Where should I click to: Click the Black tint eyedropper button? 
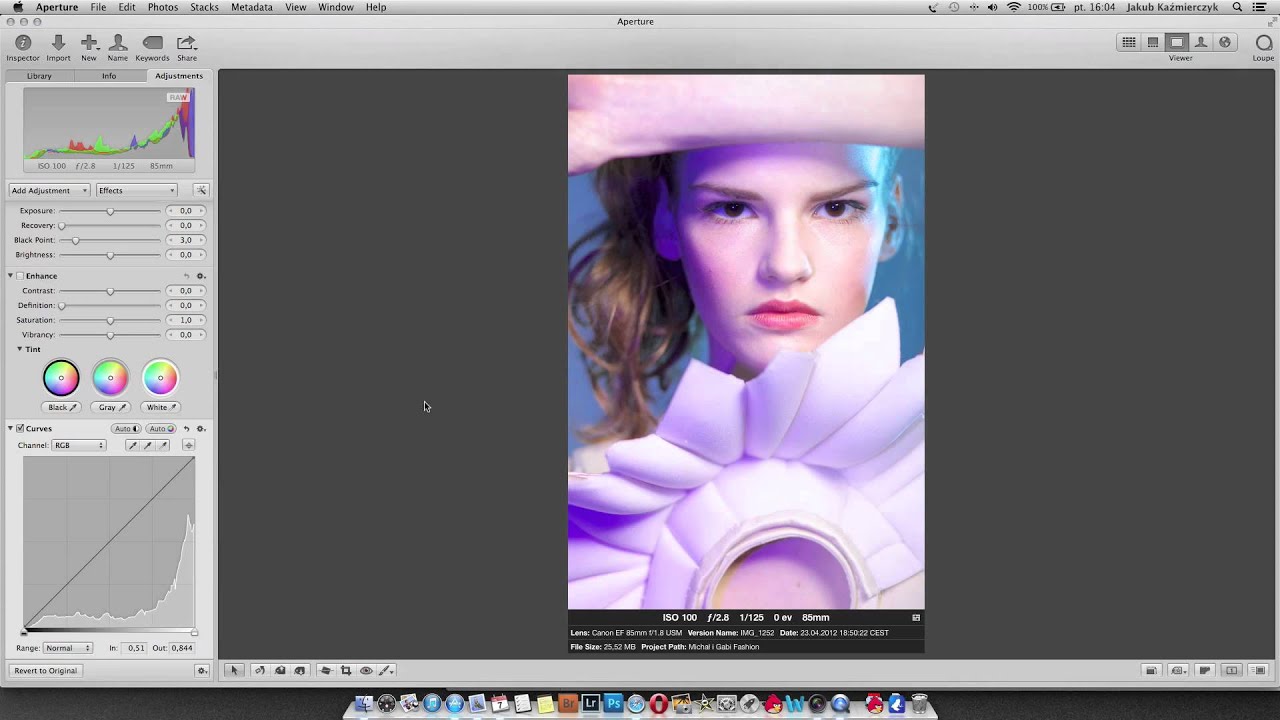(x=61, y=407)
